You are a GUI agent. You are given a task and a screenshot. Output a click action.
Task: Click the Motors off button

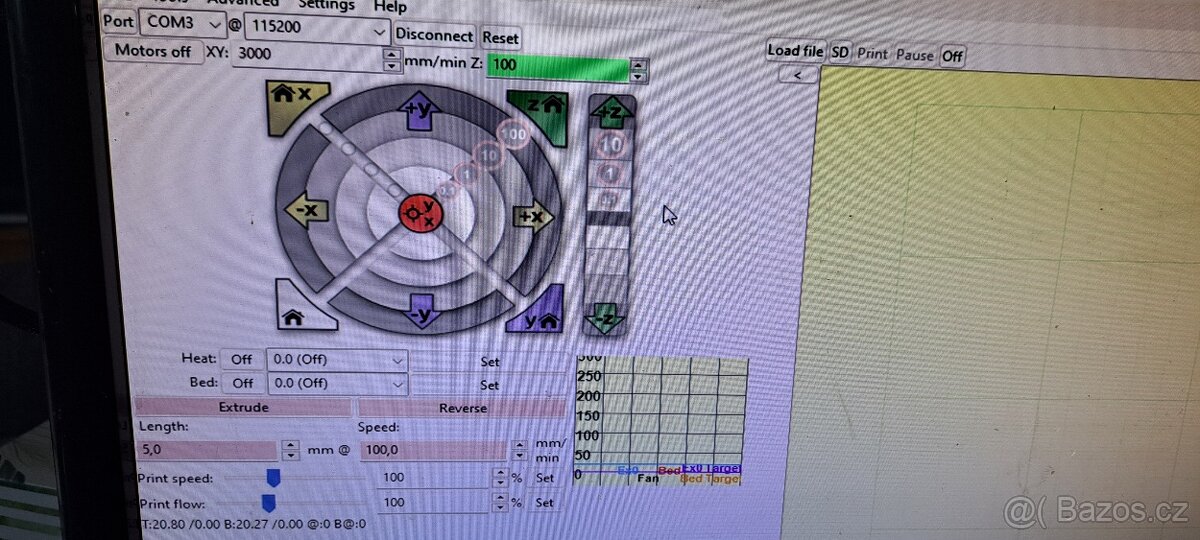[153, 51]
